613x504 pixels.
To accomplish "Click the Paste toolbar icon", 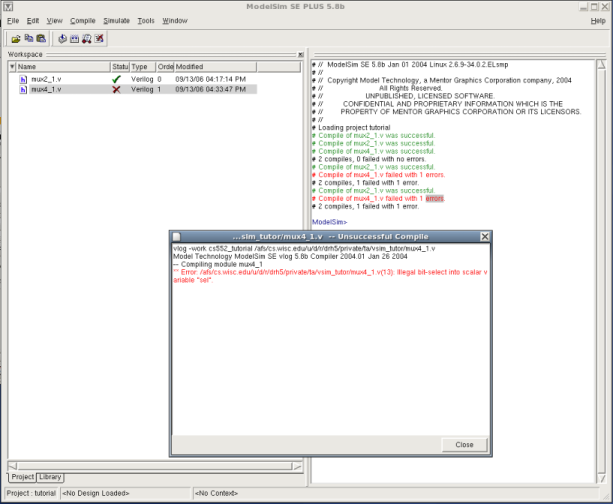I will [x=41, y=38].
